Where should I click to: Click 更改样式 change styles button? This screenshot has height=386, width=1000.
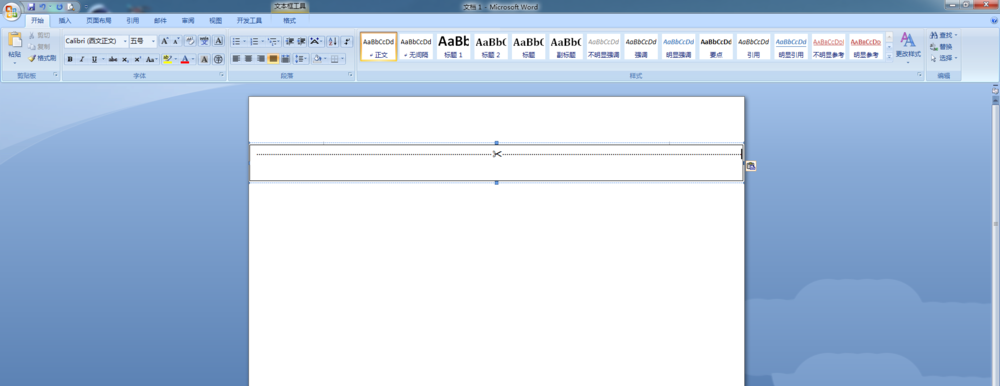coord(908,47)
